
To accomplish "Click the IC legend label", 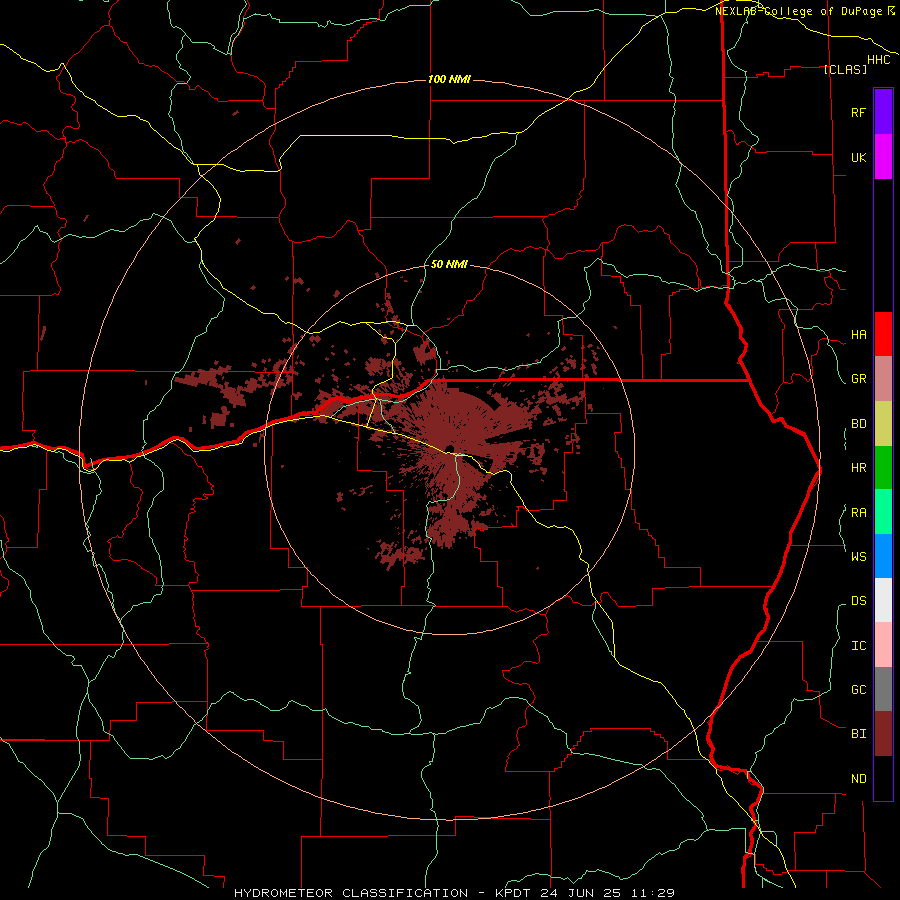I will pos(858,646).
